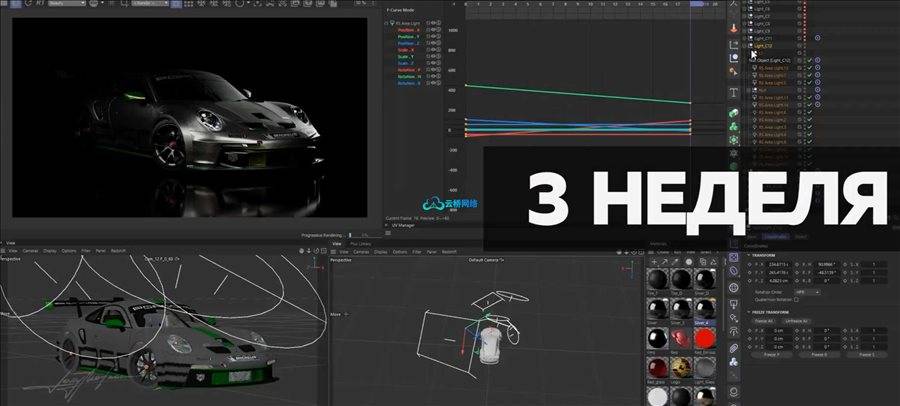Screen dimensions: 900x406
Task: Click the recycle icon in material manager toolbar
Action: [714, 262]
